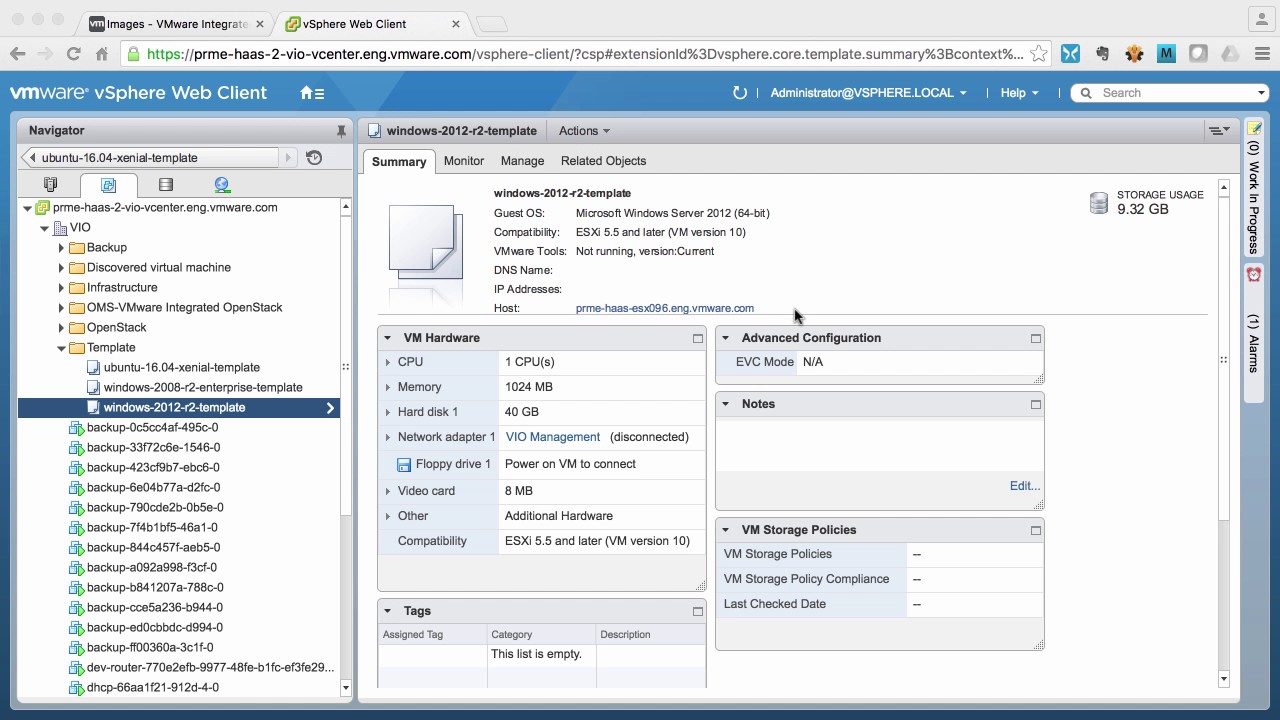Click the refresh icon in header
The image size is (1280, 720).
[740, 93]
